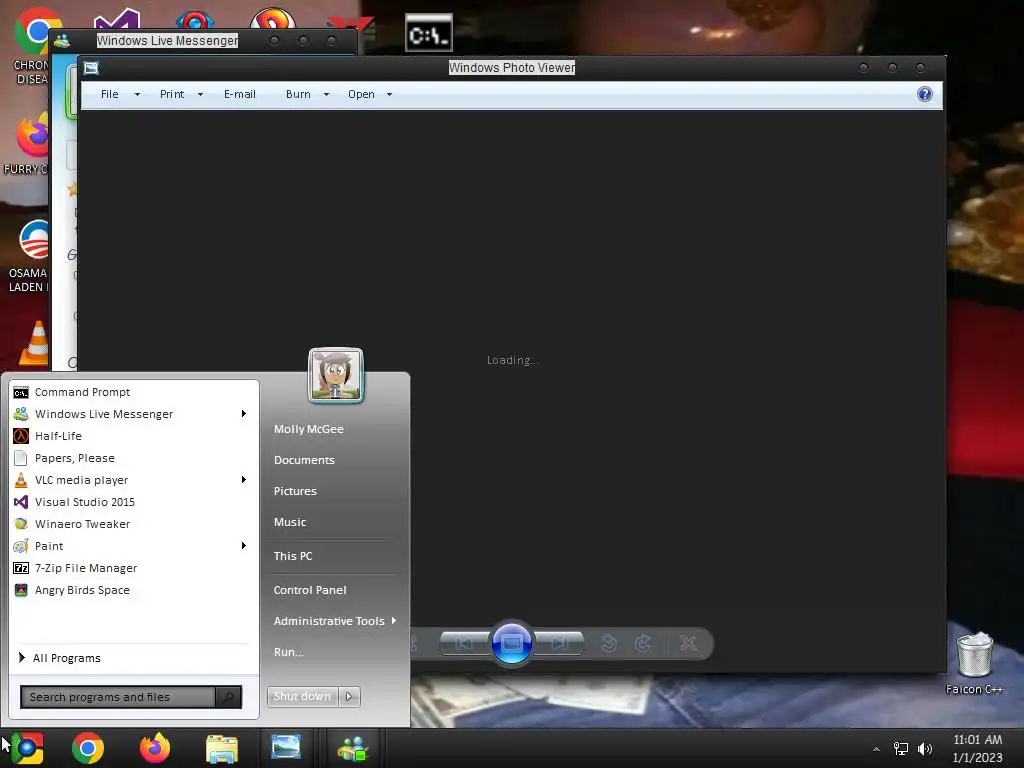Viewport: 1024px width, 768px height.
Task: Delete image in Photo Viewer
Action: [x=688, y=644]
